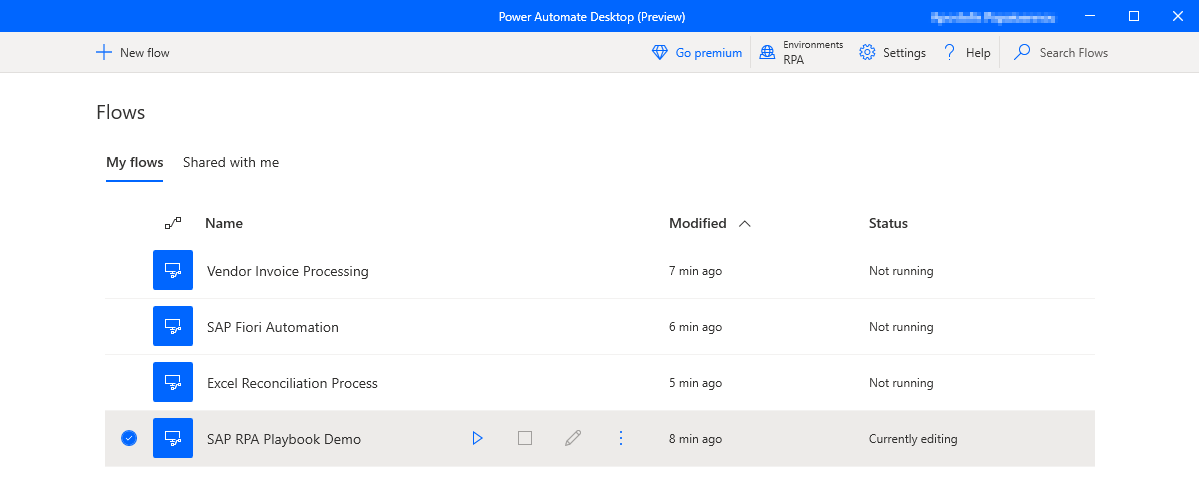Viewport: 1199px width, 498px height.
Task: Click SAP RPA Playbook Demo flow icon
Action: click(173, 438)
